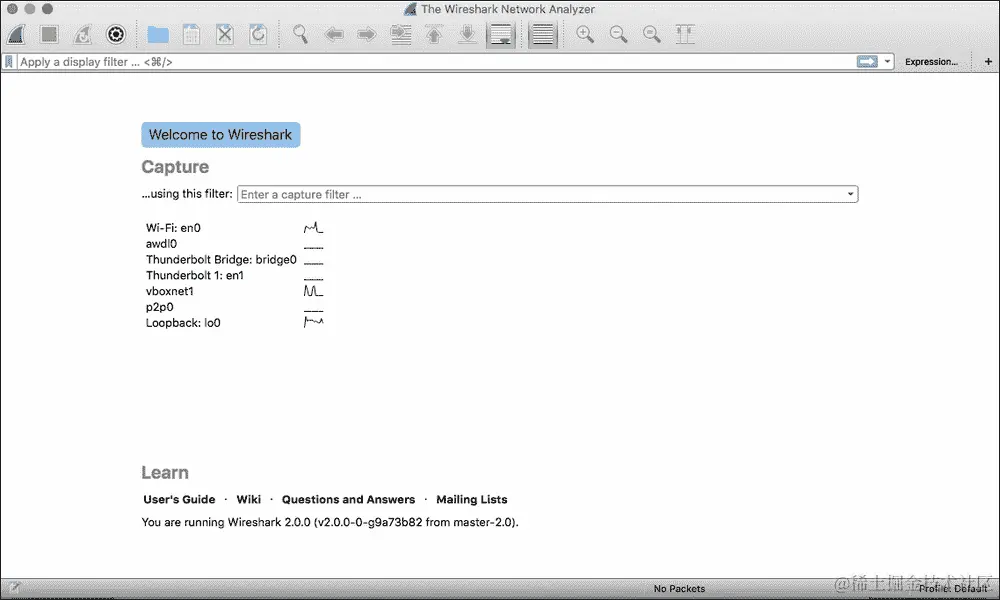Select Thunderbolt Bridge: bridge0 interface
This screenshot has width=1000, height=600.
(221, 260)
